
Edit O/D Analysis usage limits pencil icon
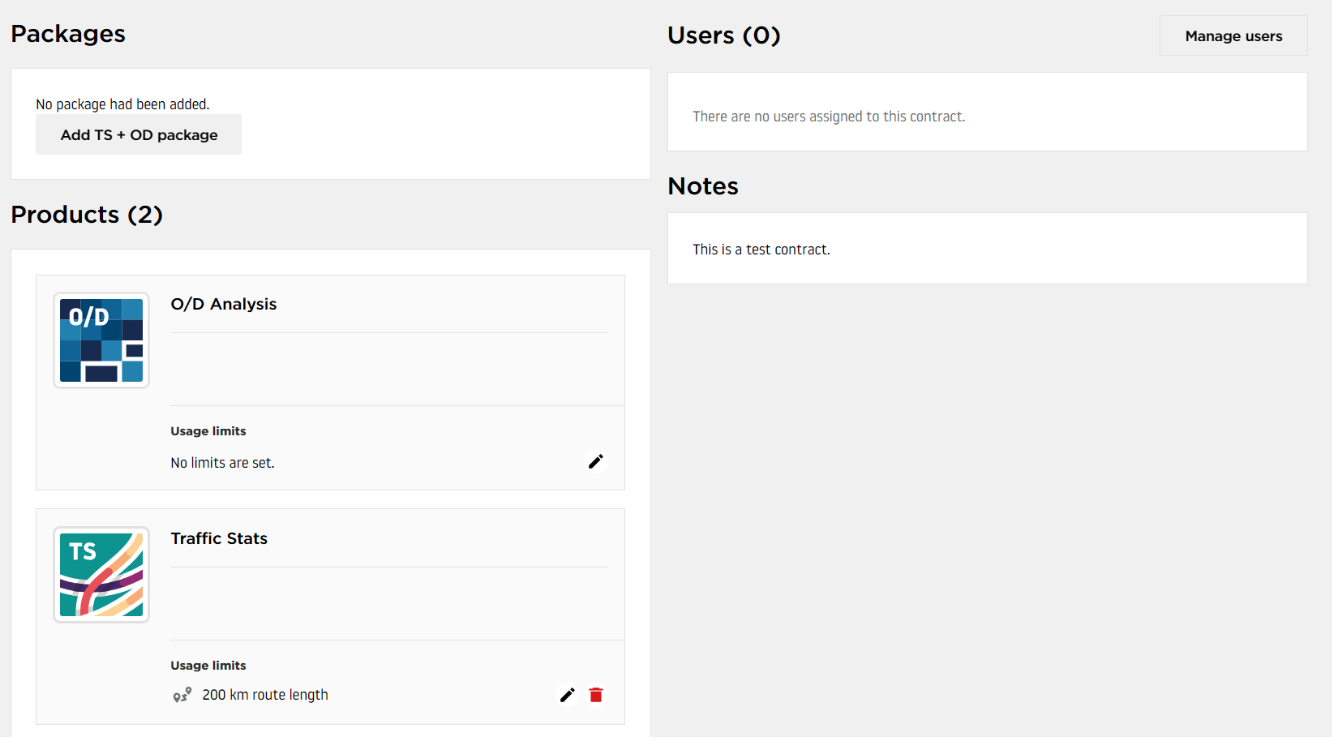click(596, 461)
